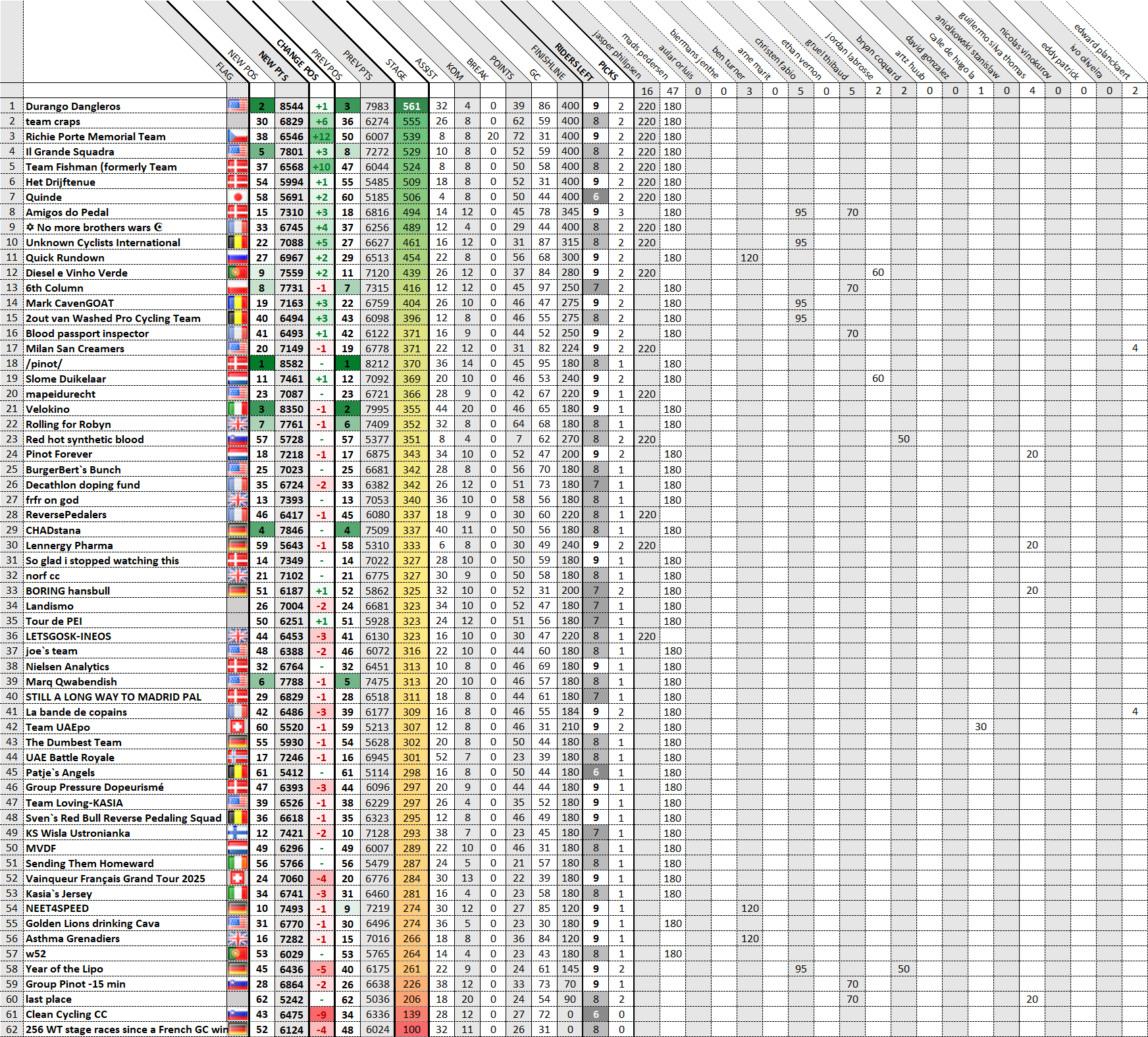
Task: Select the CHANGE POS column header
Action: 297,59
